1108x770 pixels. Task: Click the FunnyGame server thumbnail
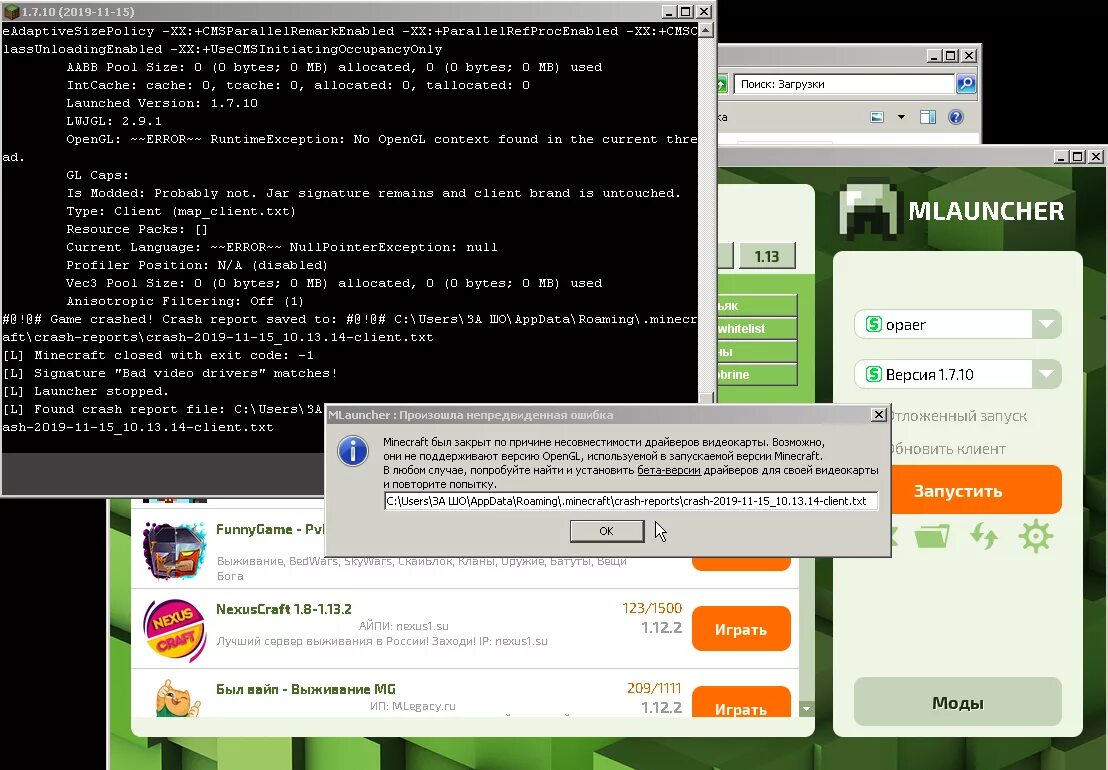click(175, 550)
